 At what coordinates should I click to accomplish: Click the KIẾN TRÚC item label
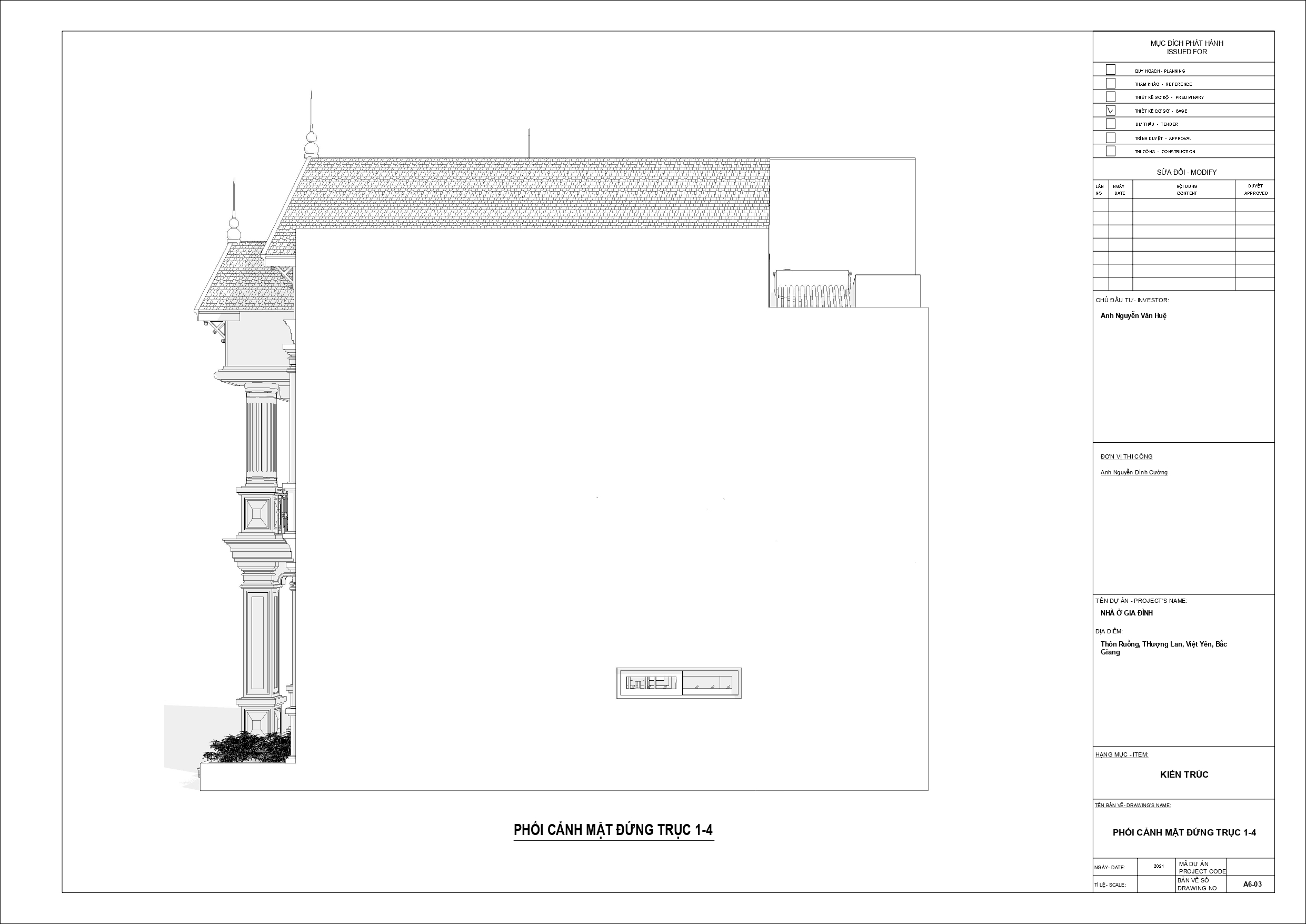pyautogui.click(x=1184, y=774)
